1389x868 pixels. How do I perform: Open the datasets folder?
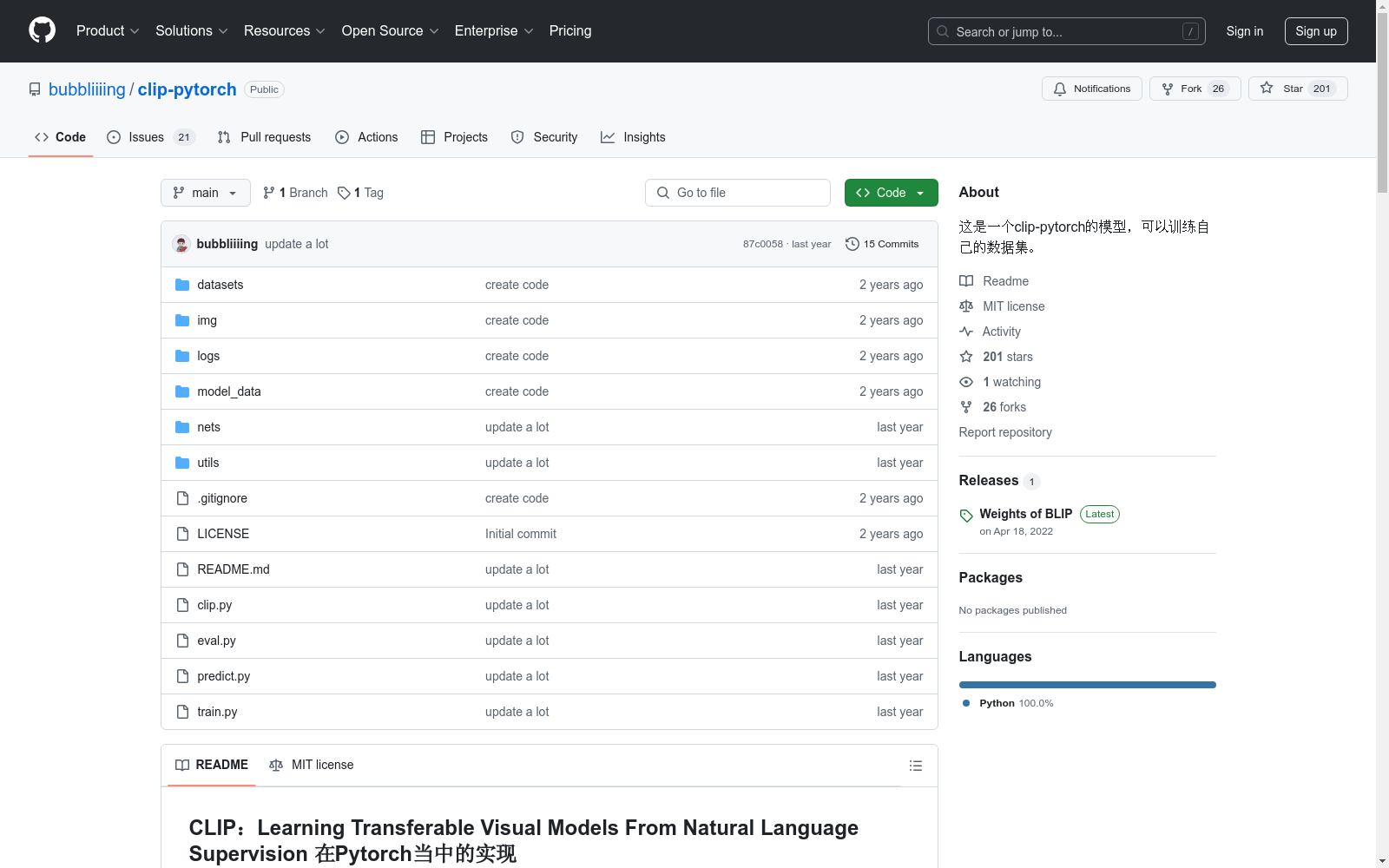220,285
